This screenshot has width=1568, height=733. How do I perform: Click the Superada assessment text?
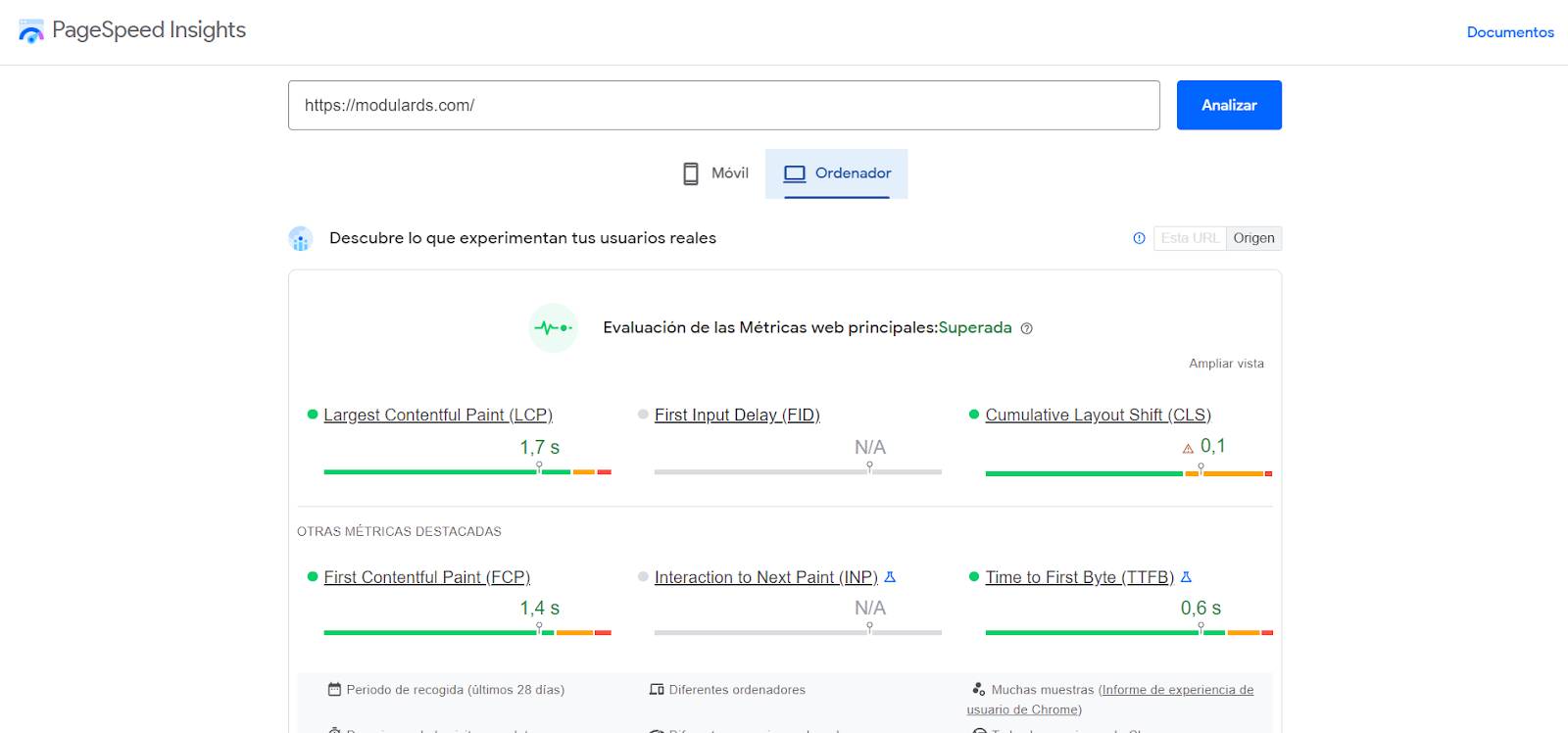pos(975,327)
